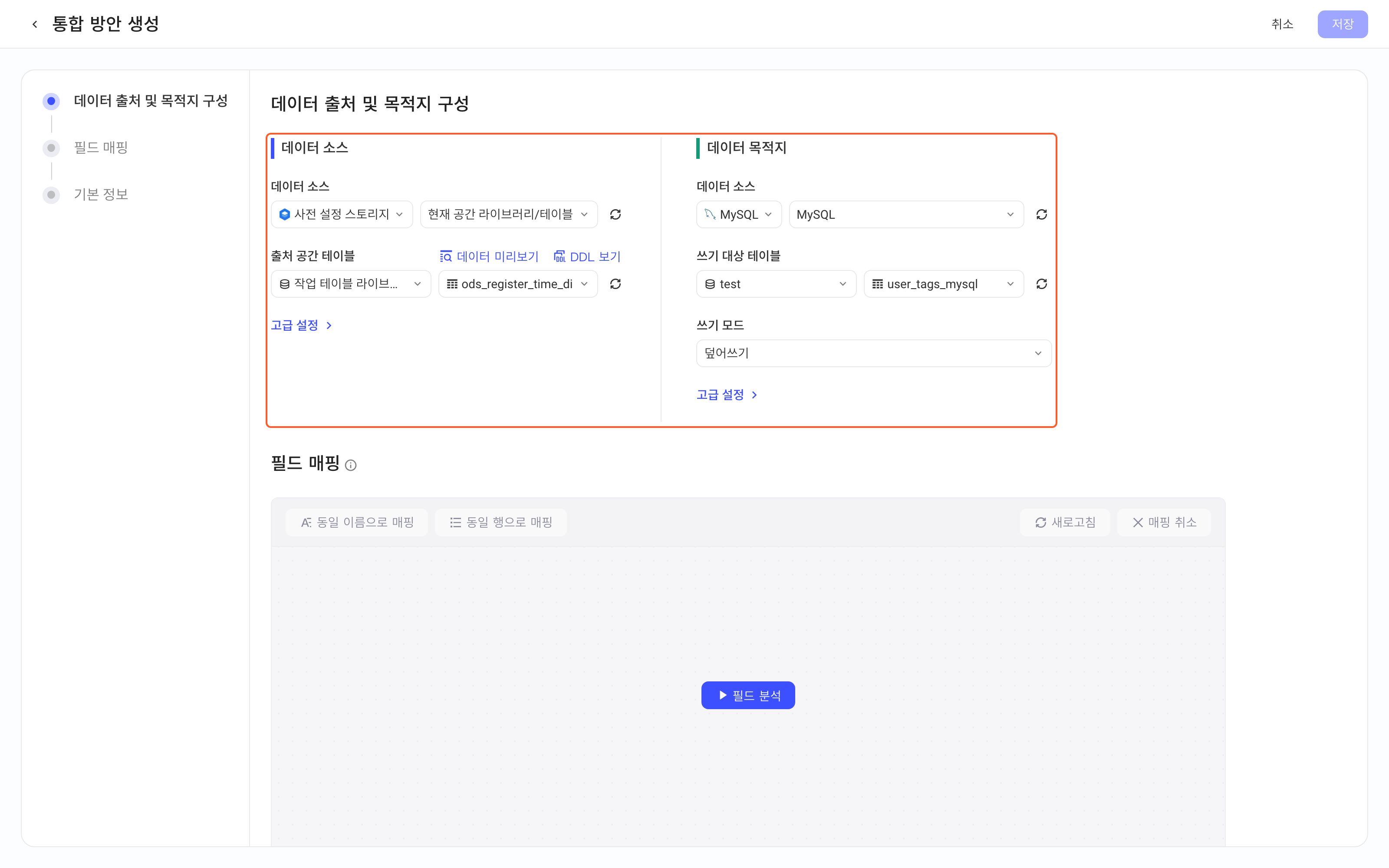This screenshot has height=868, width=1389.
Task: Click the 취소 button
Action: (1282, 24)
